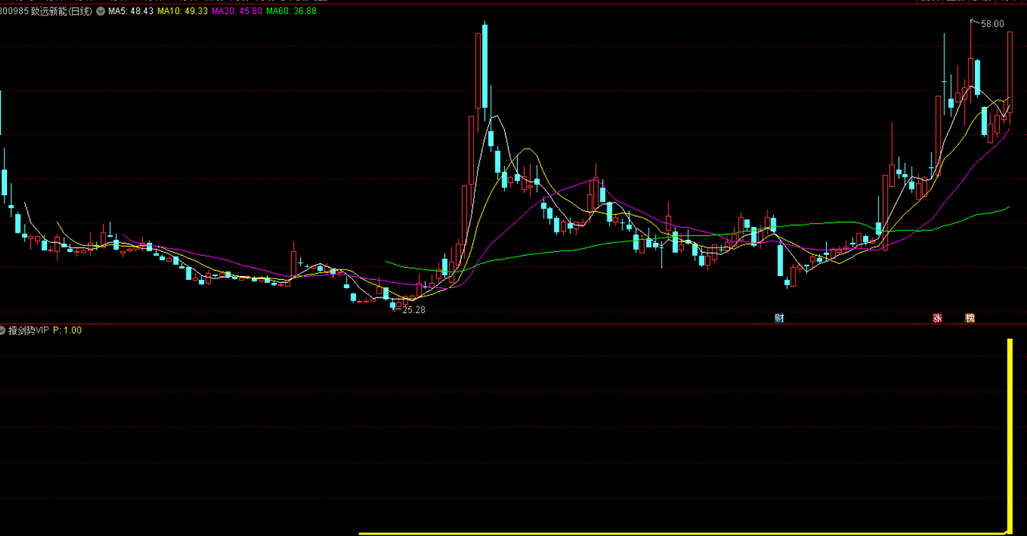Click the 拔剑势VIP indicator name
The width and height of the screenshot is (1027, 536).
click(28, 330)
